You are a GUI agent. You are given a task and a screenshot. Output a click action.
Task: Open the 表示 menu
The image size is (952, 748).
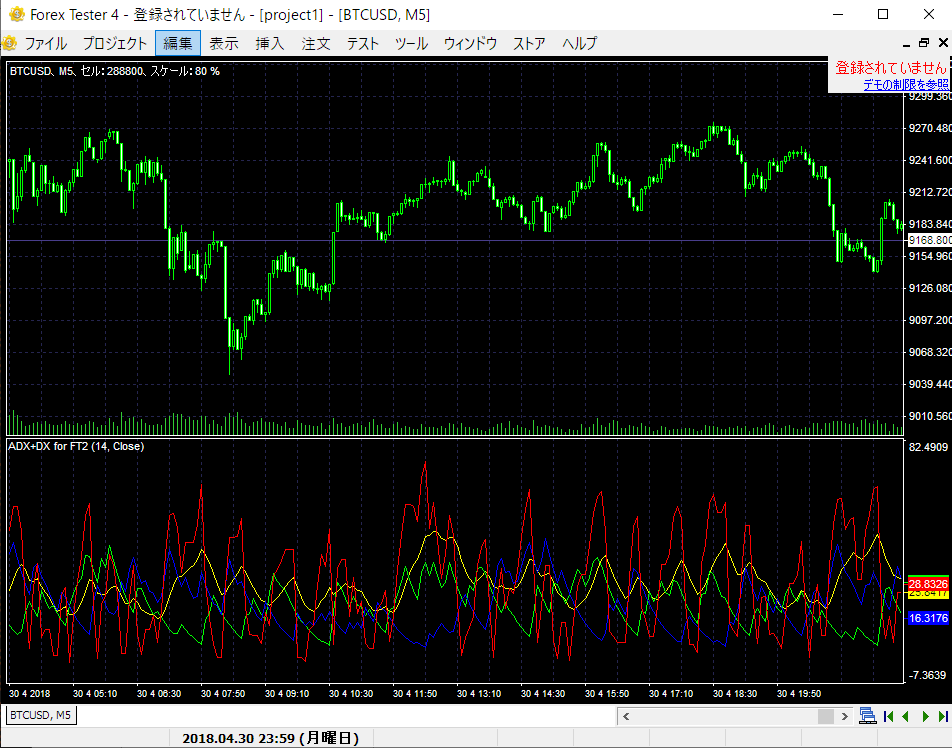(224, 44)
